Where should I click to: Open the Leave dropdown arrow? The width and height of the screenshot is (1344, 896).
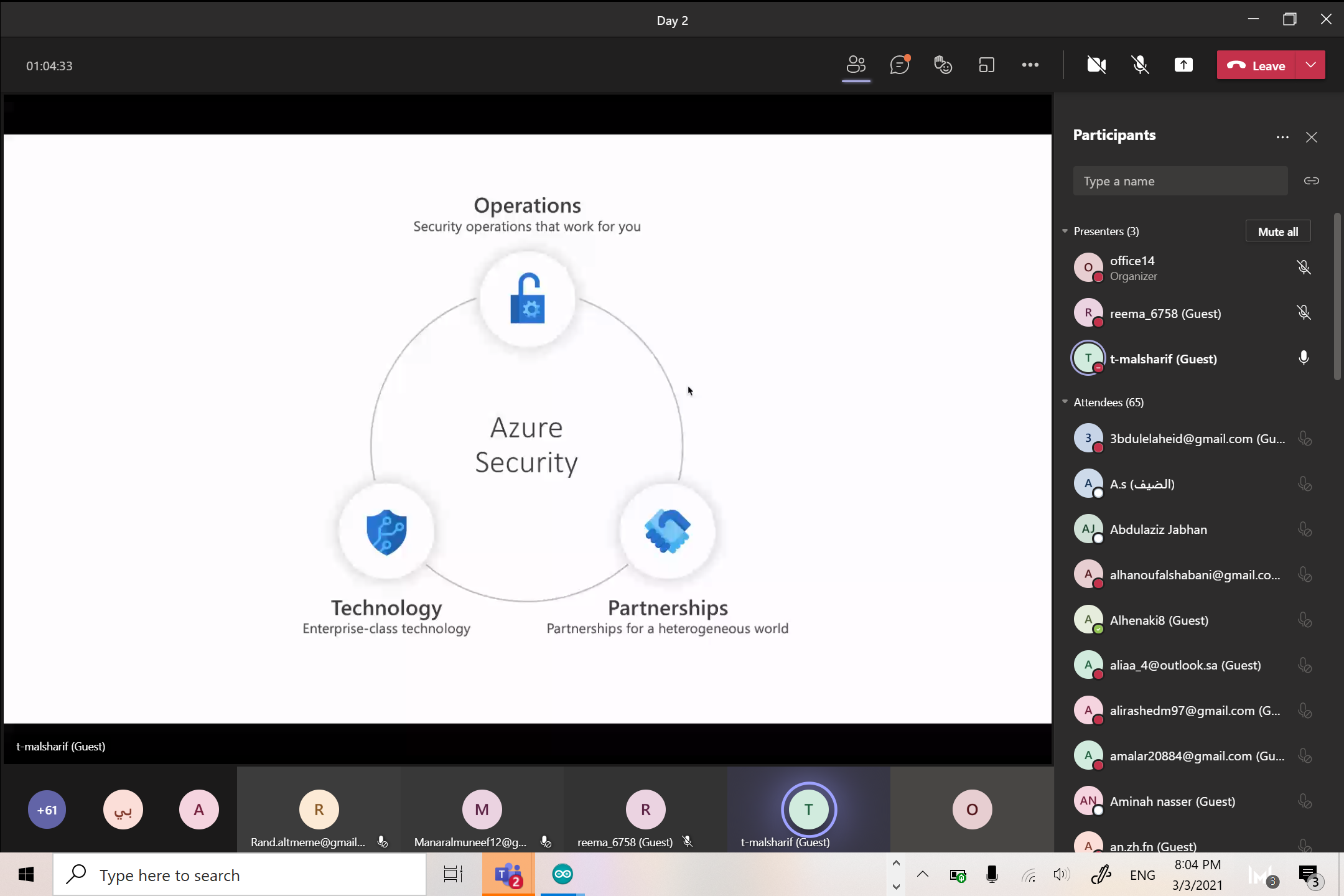[1311, 65]
